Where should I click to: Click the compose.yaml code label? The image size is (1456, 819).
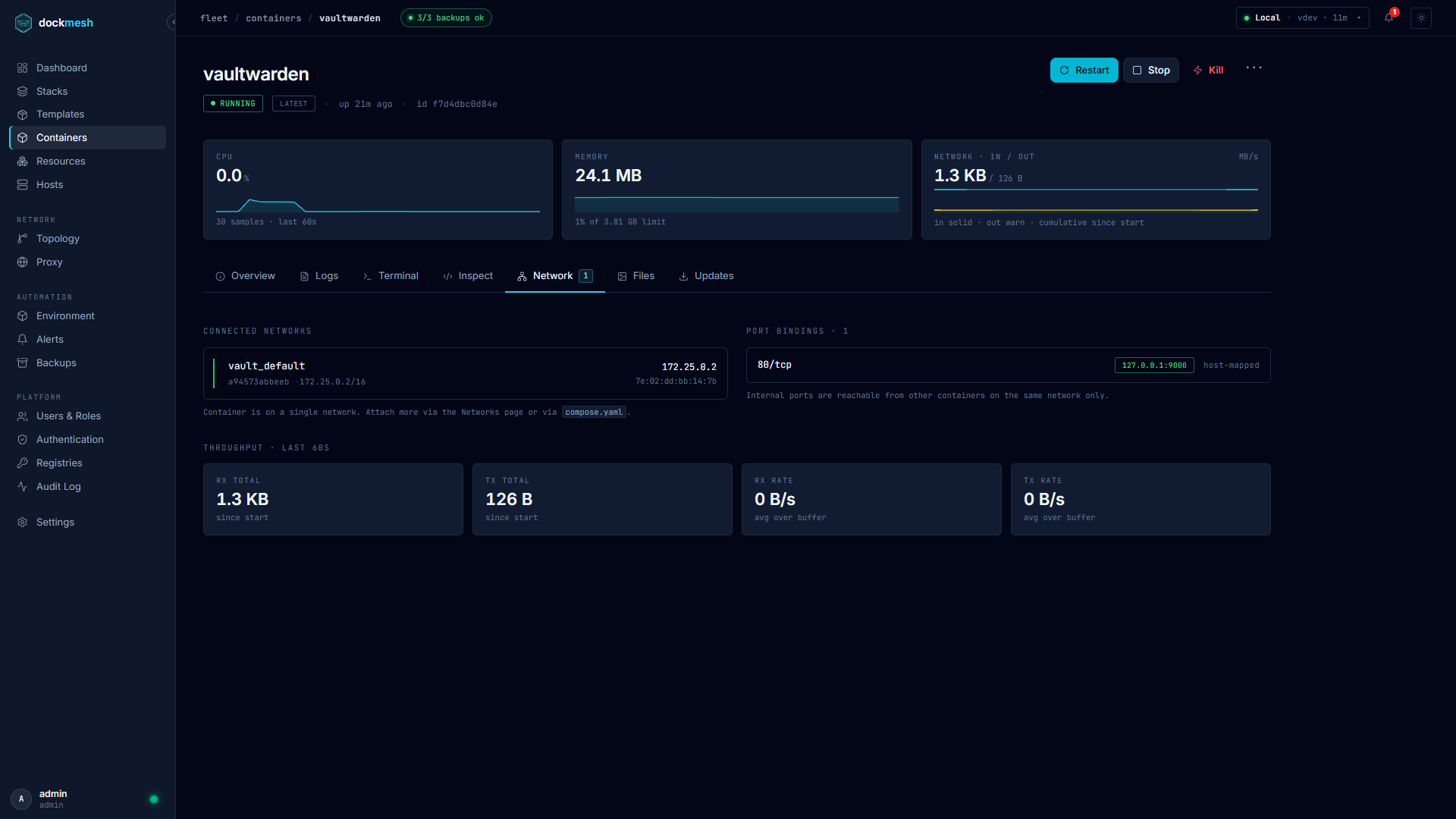click(594, 413)
